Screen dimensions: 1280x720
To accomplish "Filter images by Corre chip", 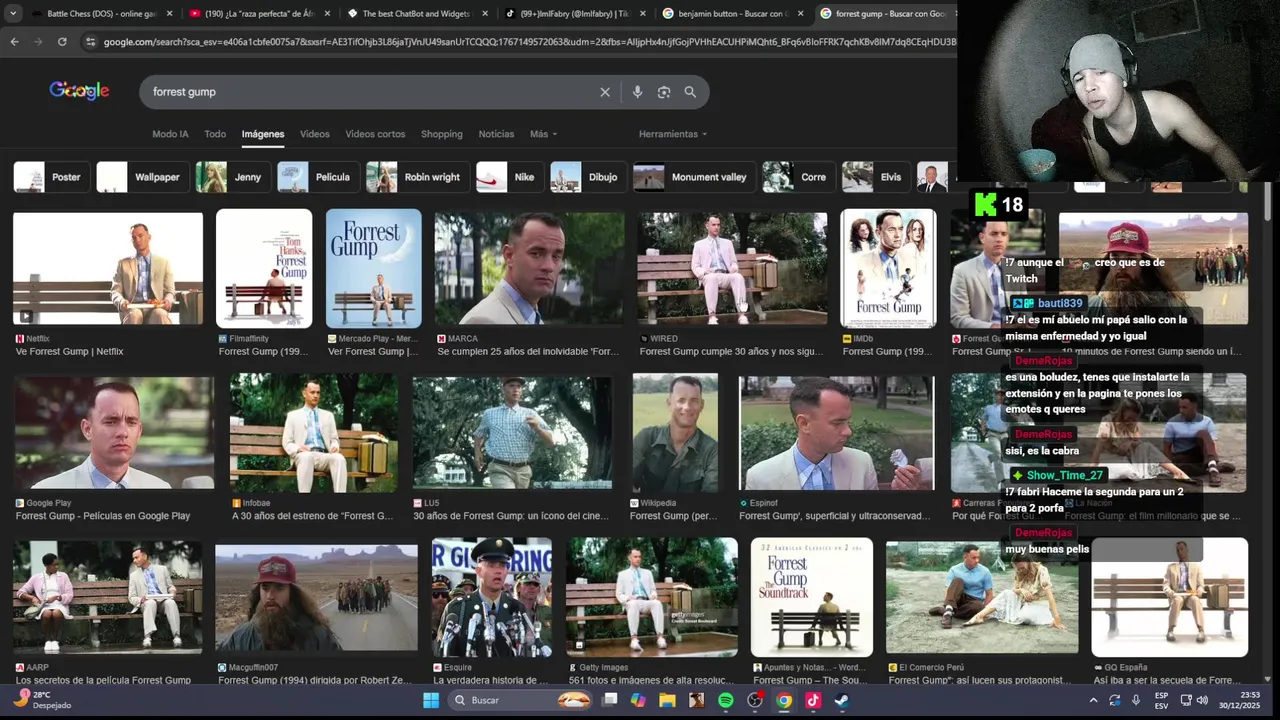I will click(797, 177).
